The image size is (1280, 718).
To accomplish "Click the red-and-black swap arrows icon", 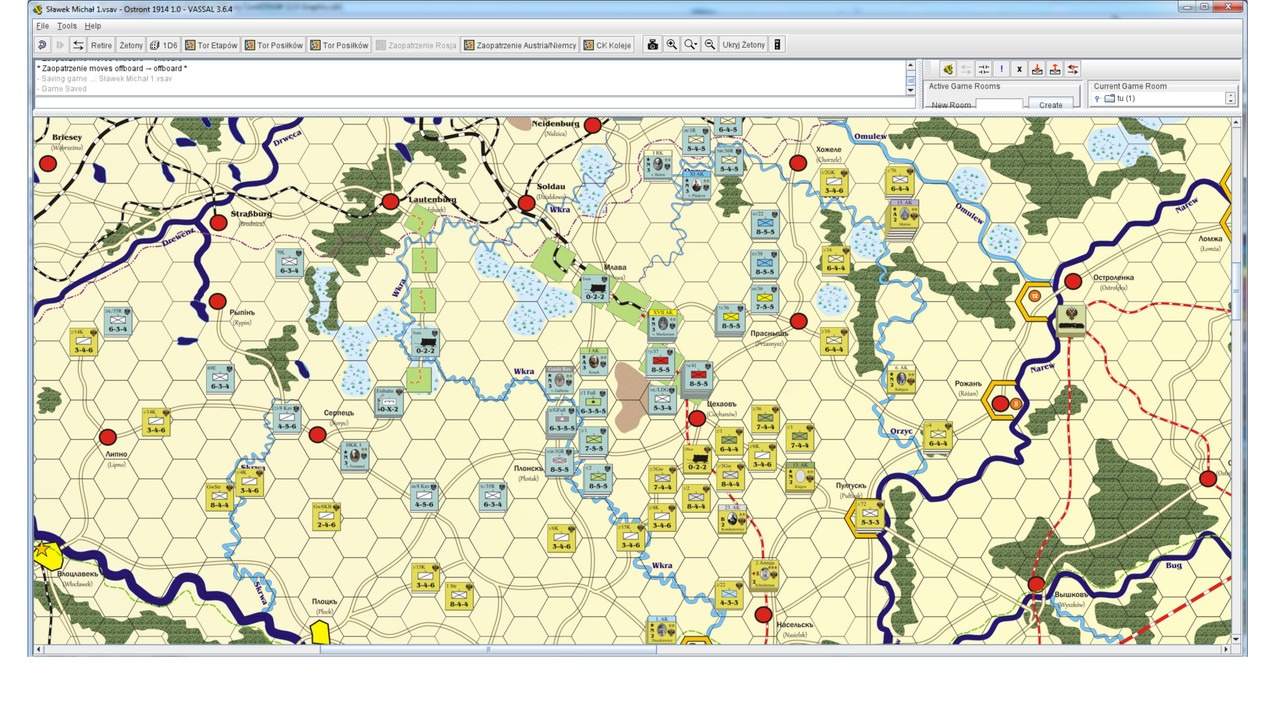I will [1073, 69].
